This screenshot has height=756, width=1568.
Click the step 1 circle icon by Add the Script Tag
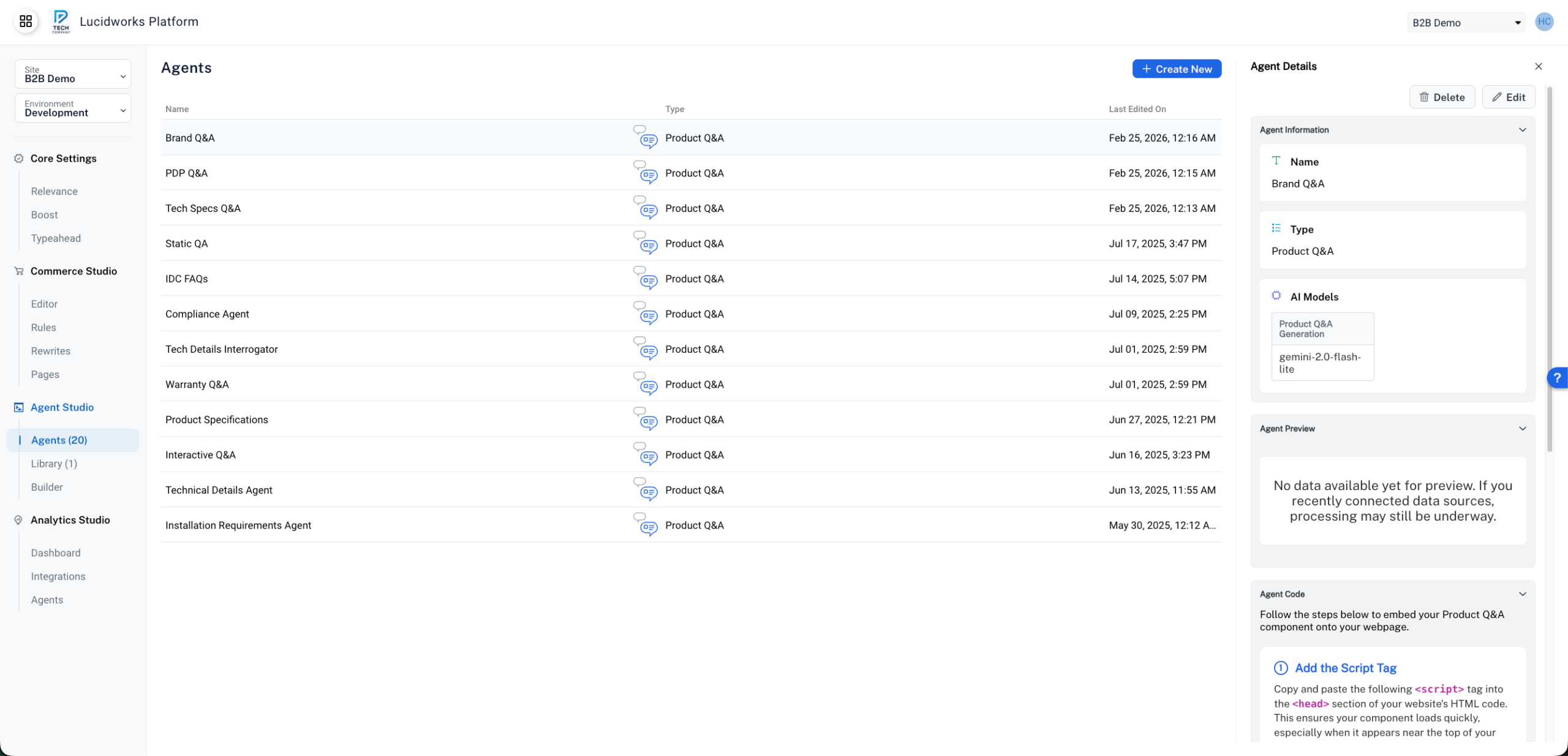1281,668
